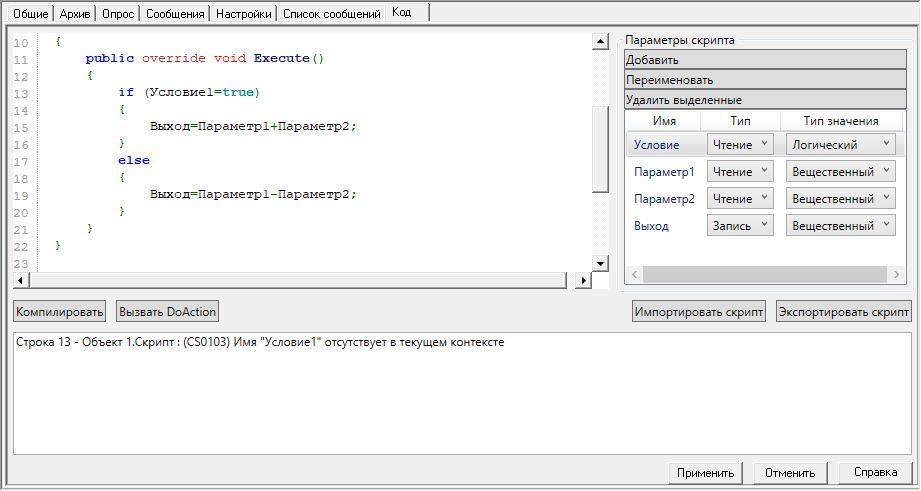Select the Код tab
Screen dimensions: 921x491
coord(407,12)
